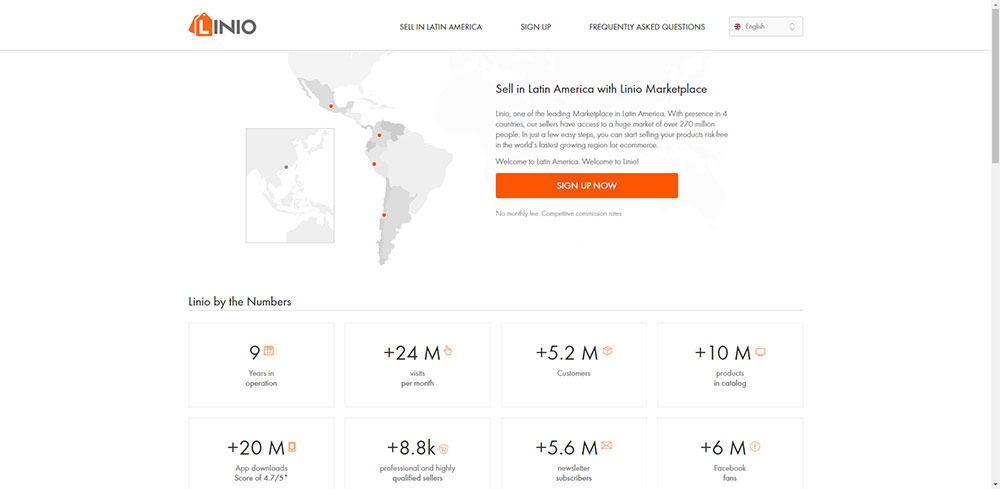Click the calendar icon beside 9 years
Viewport: 1000px width, 489px height.
tap(269, 351)
